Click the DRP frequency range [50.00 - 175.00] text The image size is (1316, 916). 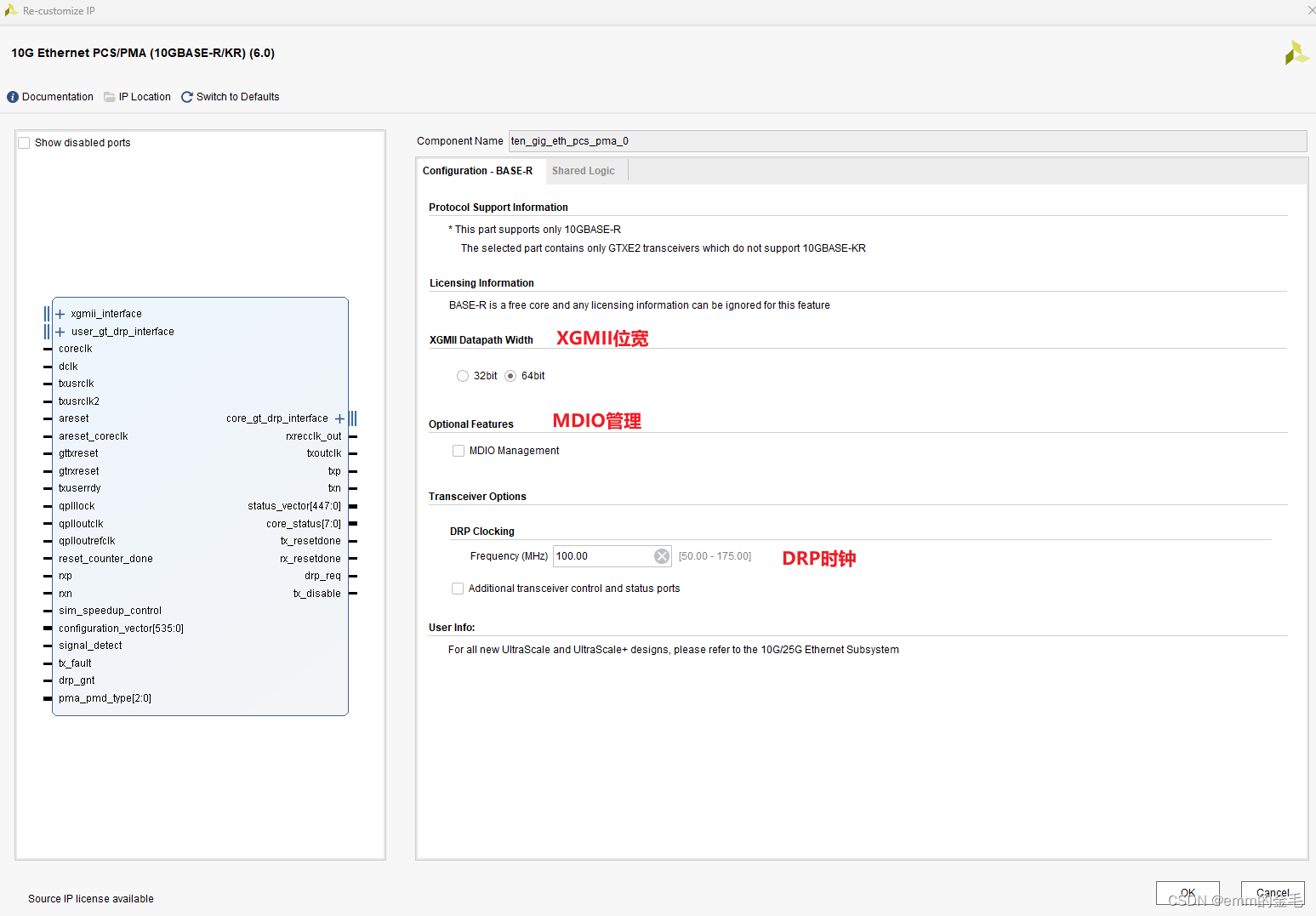pyautogui.click(x=715, y=556)
